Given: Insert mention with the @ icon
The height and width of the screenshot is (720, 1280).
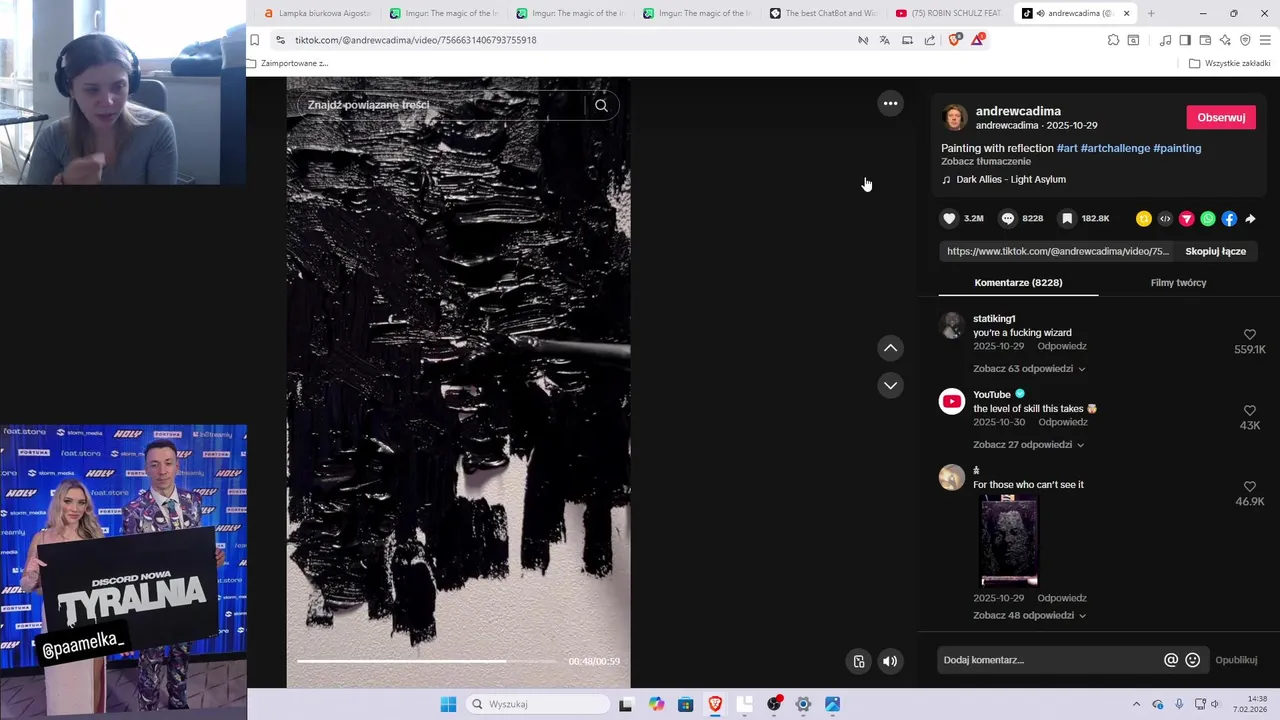Looking at the screenshot, I should tap(1171, 660).
